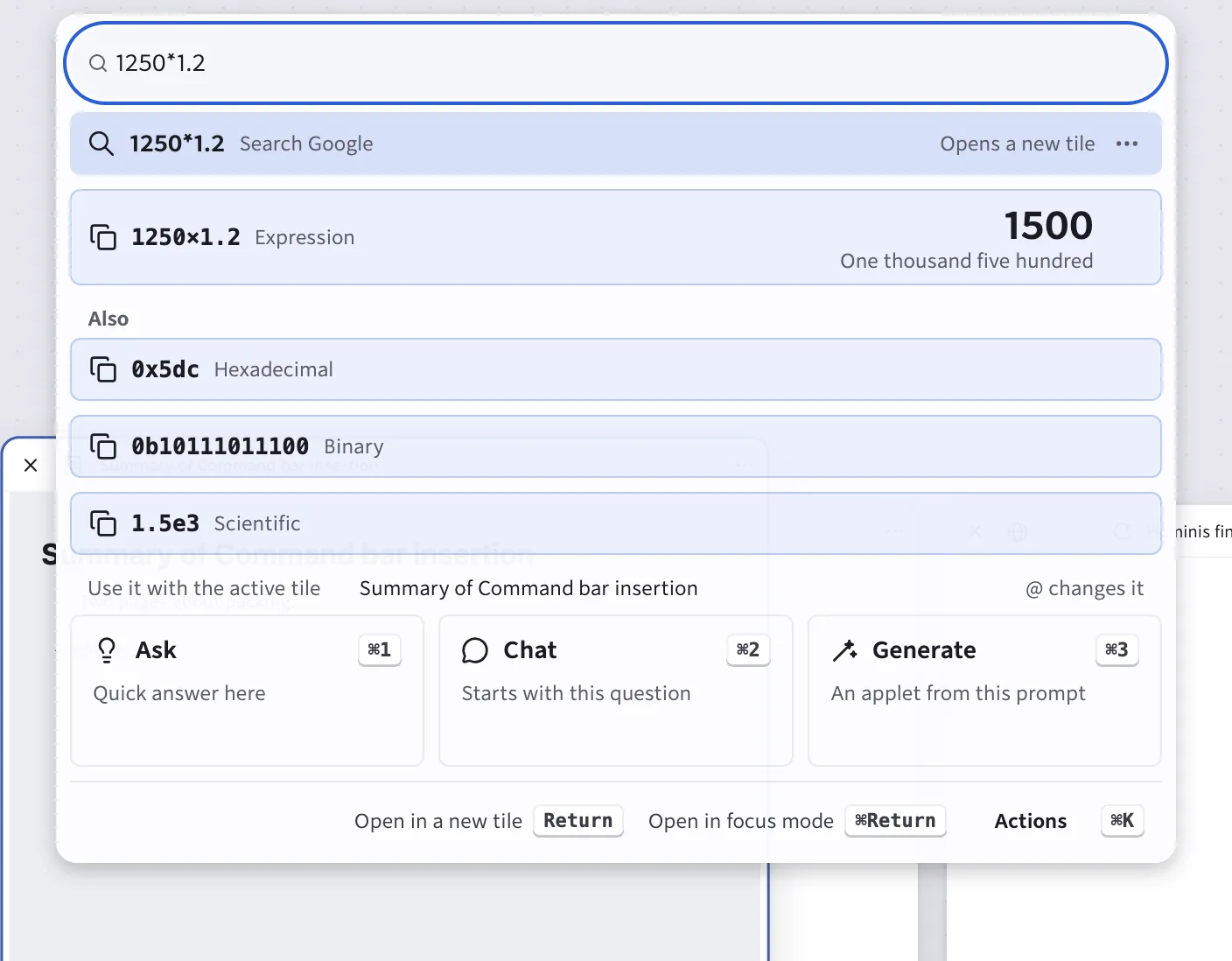This screenshot has height=961, width=1232.
Task: Copy the 0x5dc Hexadecimal value
Action: tap(103, 369)
